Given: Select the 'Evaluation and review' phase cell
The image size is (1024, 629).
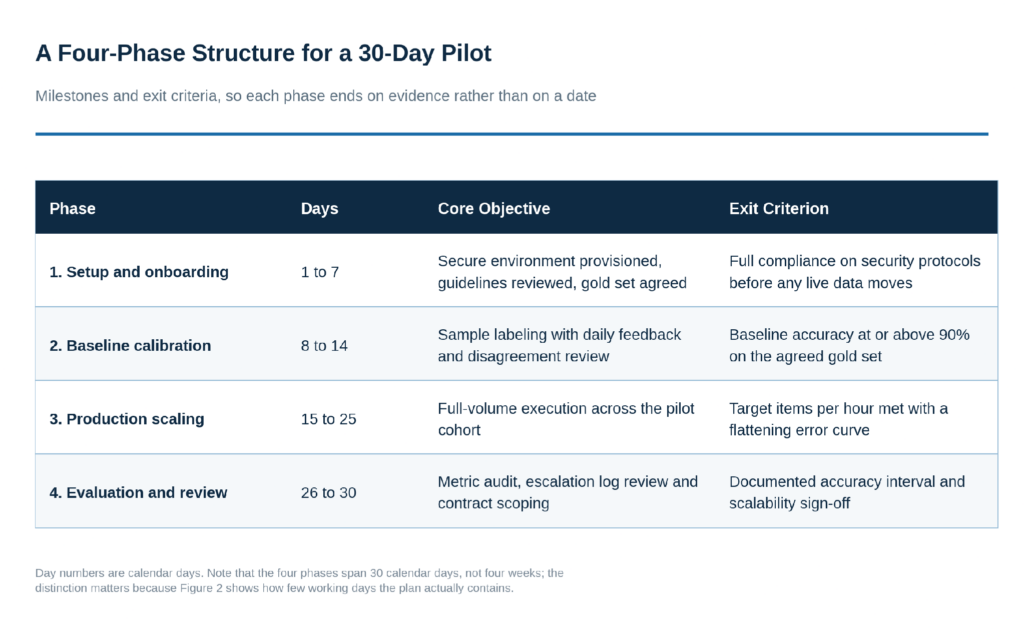Looking at the screenshot, I should tap(138, 492).
